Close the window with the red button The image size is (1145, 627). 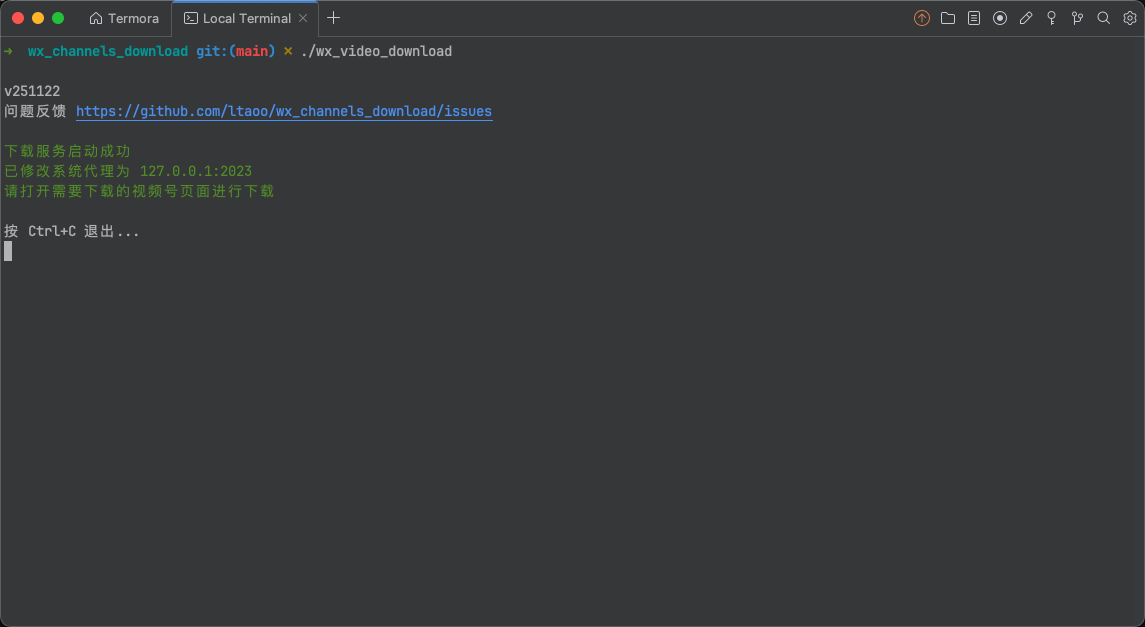tap(18, 18)
